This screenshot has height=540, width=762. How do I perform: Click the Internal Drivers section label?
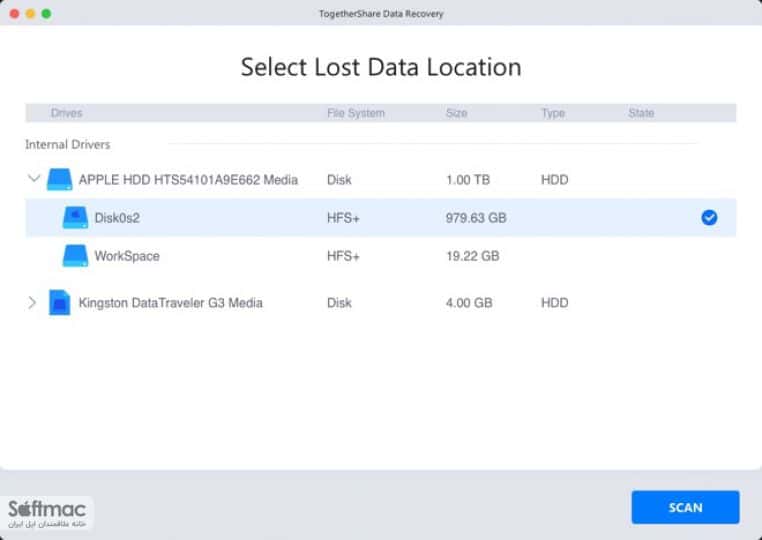click(x=68, y=144)
